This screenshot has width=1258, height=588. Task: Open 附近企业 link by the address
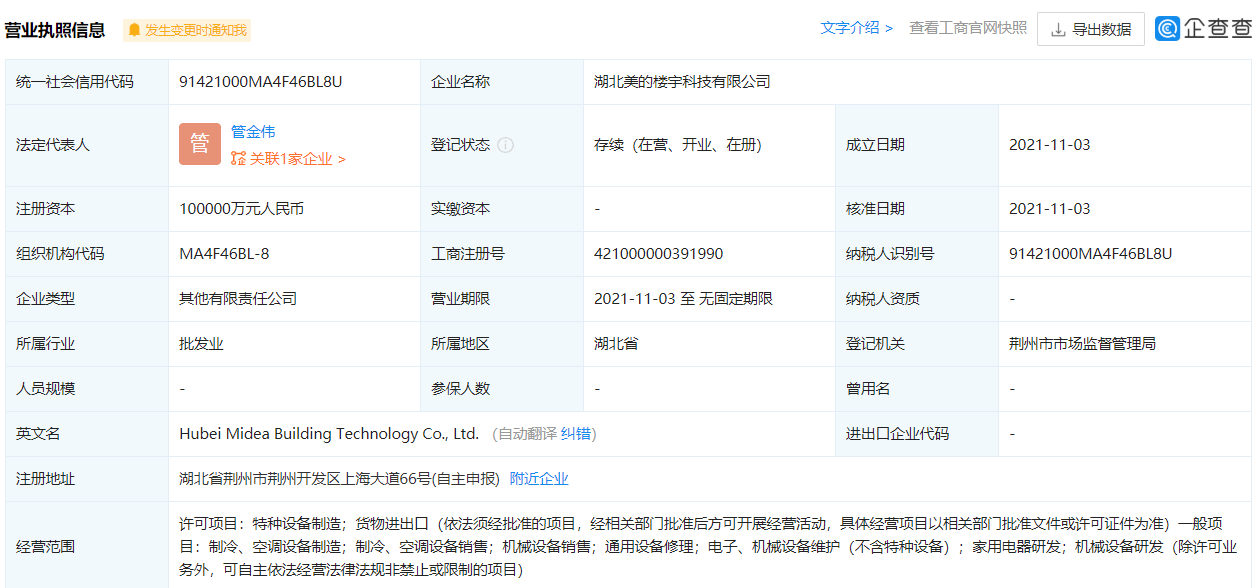point(539,479)
